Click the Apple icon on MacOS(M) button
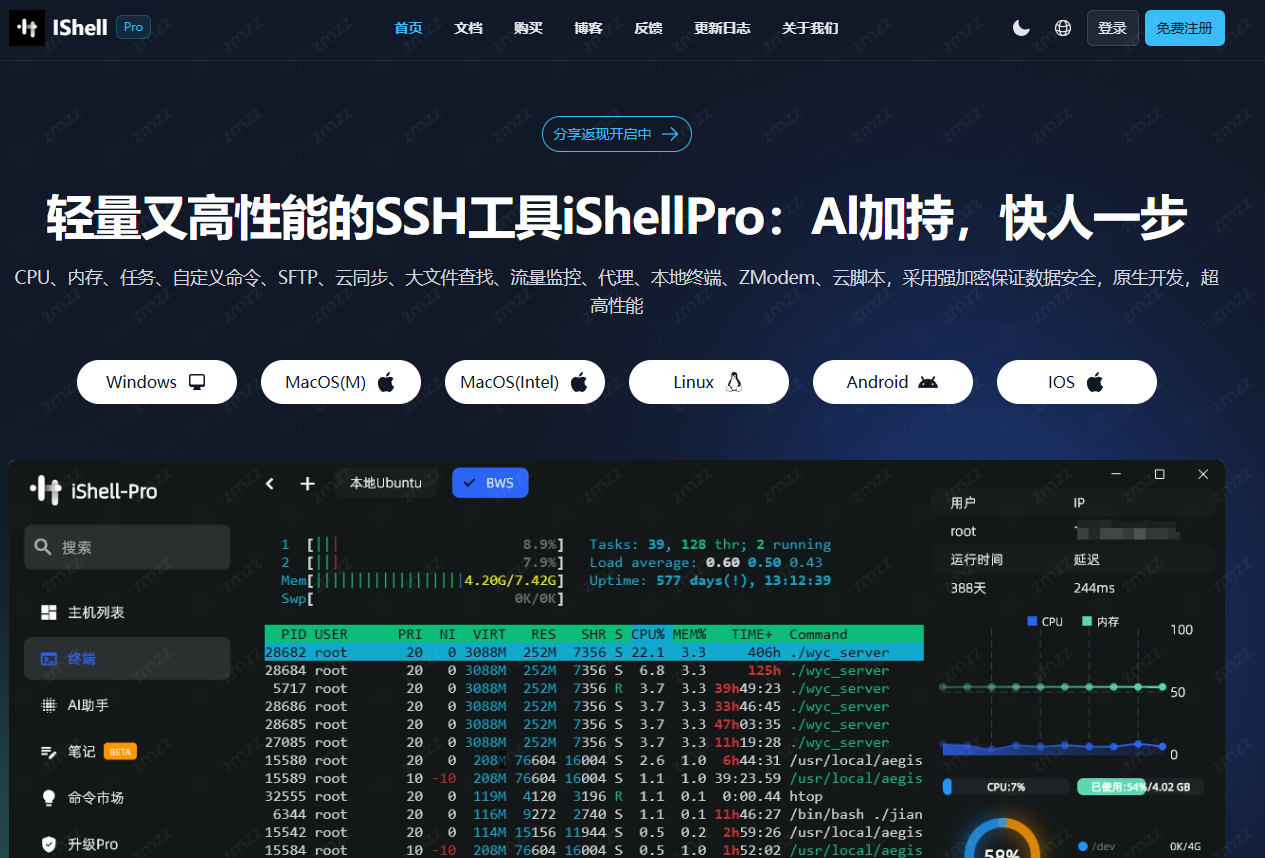Image resolution: width=1265 pixels, height=858 pixels. (x=386, y=382)
